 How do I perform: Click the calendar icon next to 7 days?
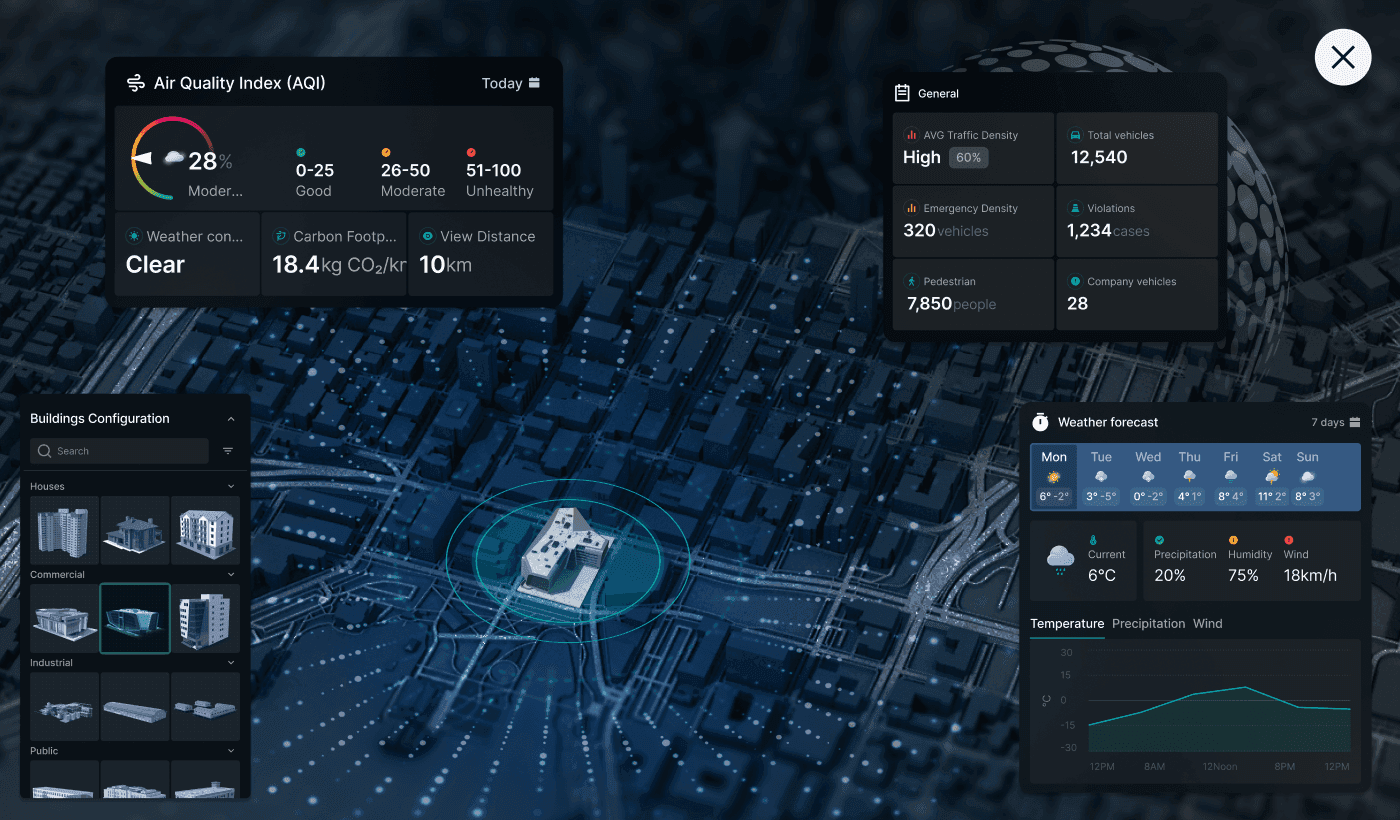[x=1355, y=422]
